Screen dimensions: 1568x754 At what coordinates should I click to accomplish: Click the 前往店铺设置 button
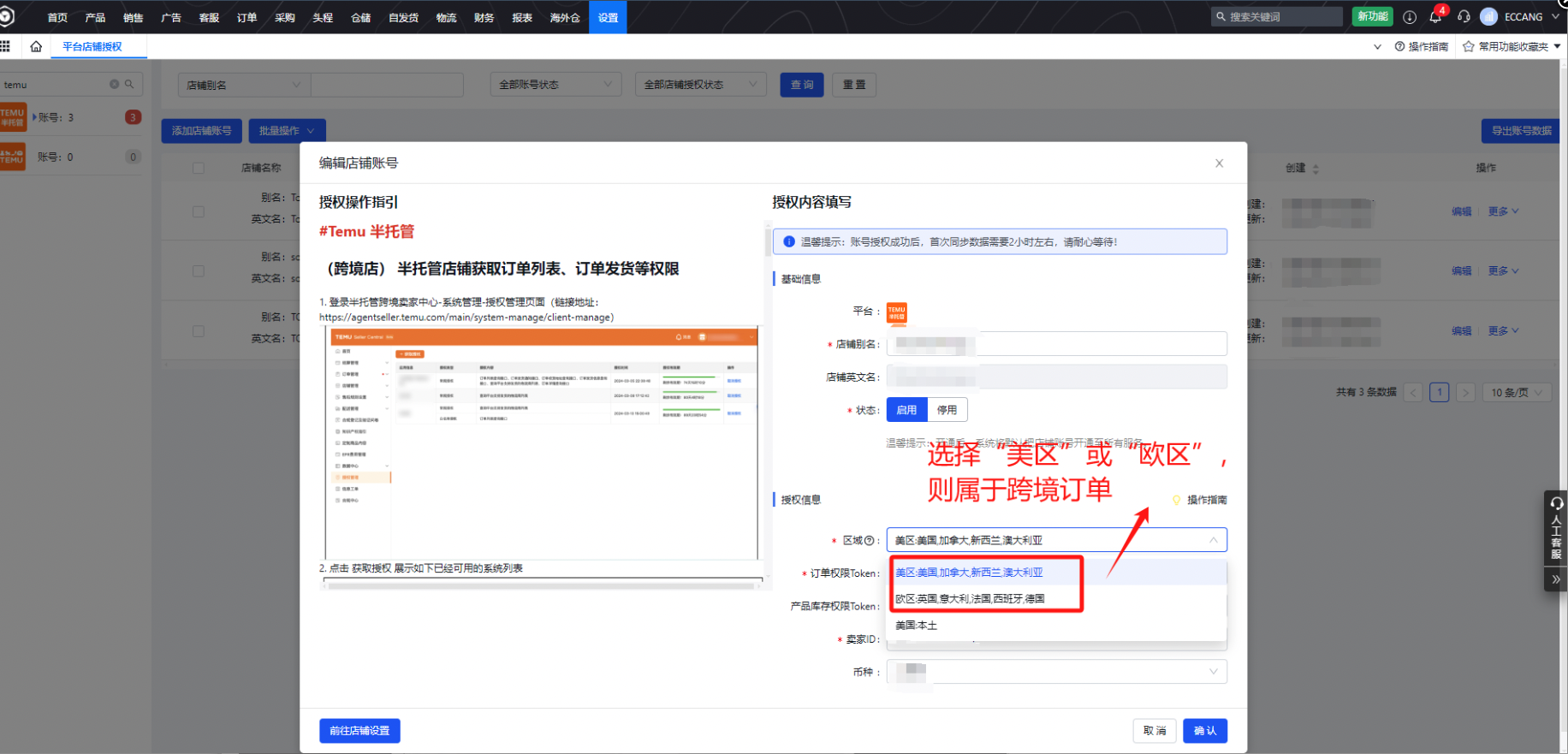click(x=359, y=731)
